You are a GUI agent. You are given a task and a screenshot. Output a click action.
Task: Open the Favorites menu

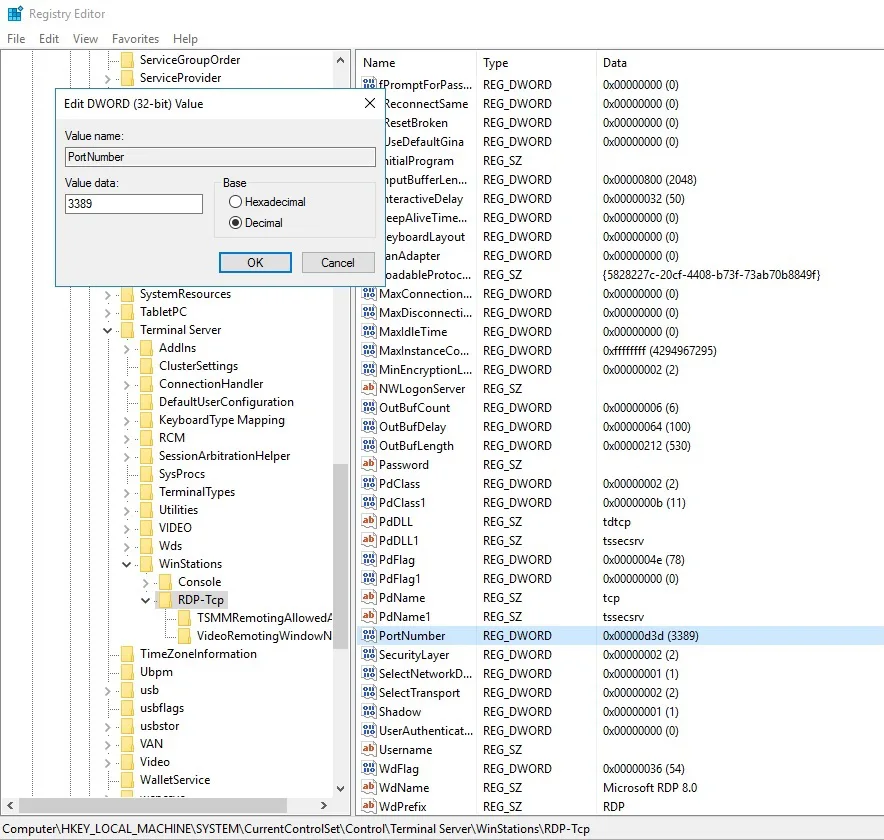(135, 39)
